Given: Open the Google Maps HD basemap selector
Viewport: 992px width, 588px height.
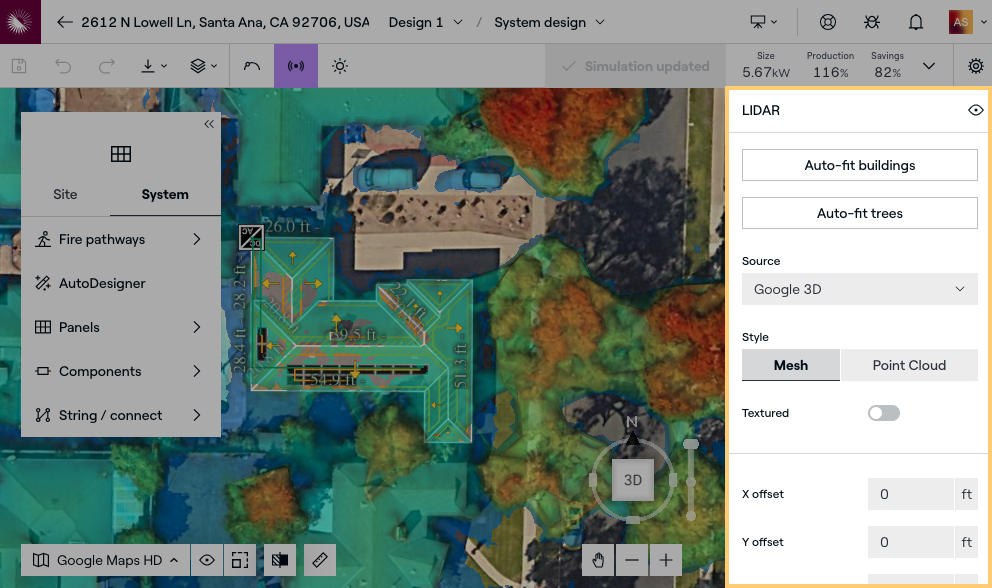Looking at the screenshot, I should point(104,559).
